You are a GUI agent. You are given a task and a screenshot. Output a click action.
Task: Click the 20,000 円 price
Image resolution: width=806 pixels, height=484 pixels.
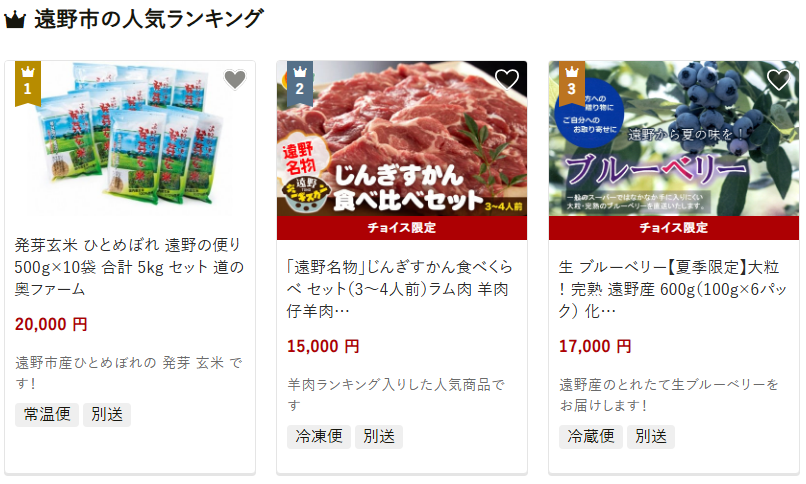coord(51,324)
